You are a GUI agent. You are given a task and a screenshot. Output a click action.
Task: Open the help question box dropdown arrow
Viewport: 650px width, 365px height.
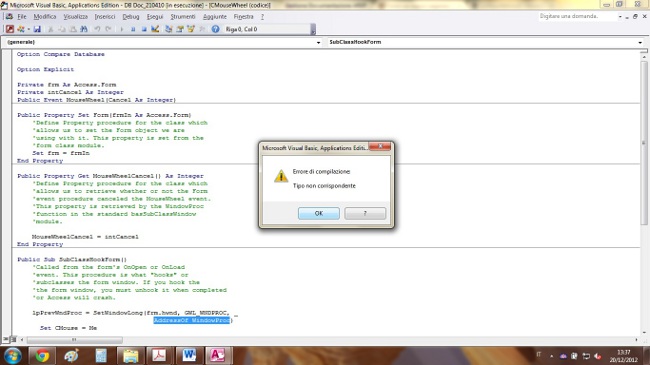coord(620,17)
